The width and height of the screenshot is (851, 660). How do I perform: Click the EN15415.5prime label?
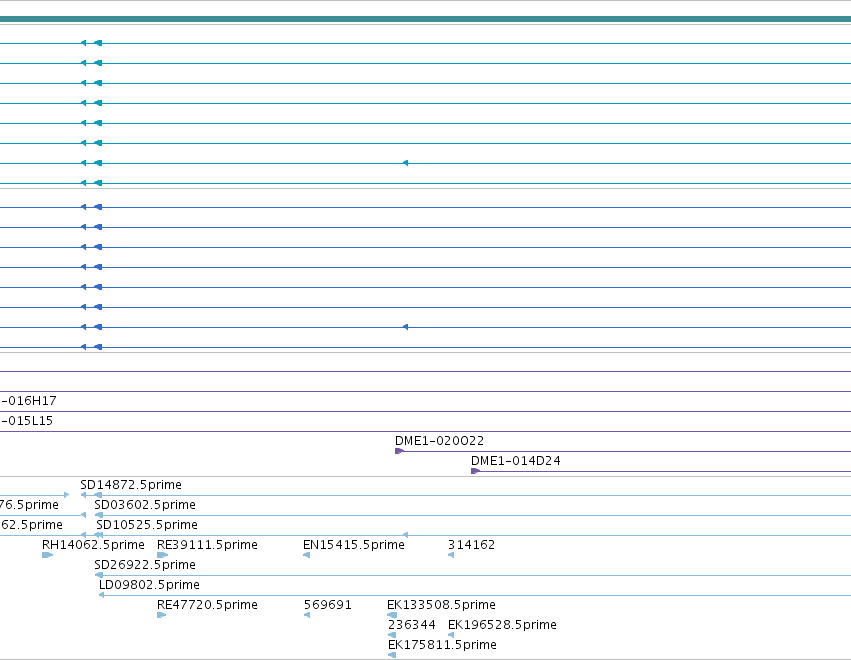pos(354,545)
